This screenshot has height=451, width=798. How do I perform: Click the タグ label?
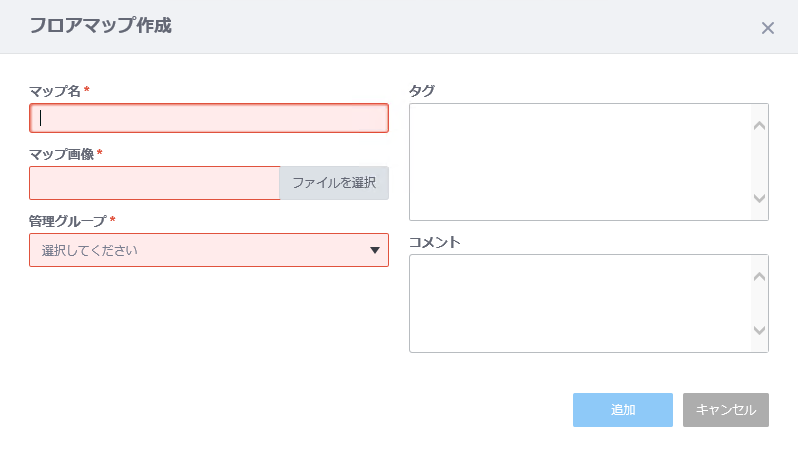[422, 91]
